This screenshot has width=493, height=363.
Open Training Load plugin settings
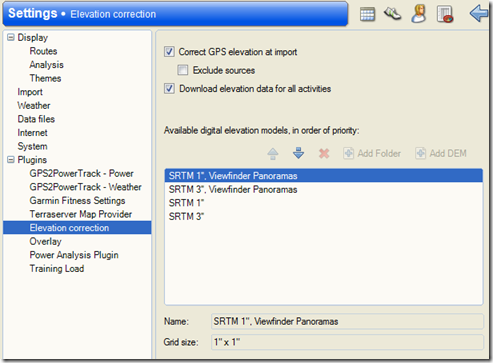(57, 269)
